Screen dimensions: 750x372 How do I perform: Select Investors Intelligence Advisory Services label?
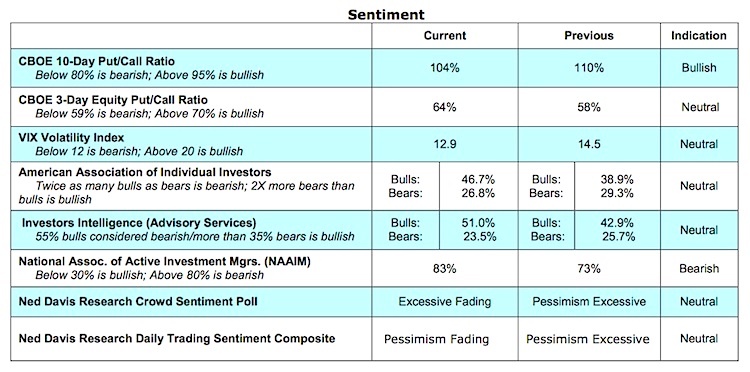point(139,223)
